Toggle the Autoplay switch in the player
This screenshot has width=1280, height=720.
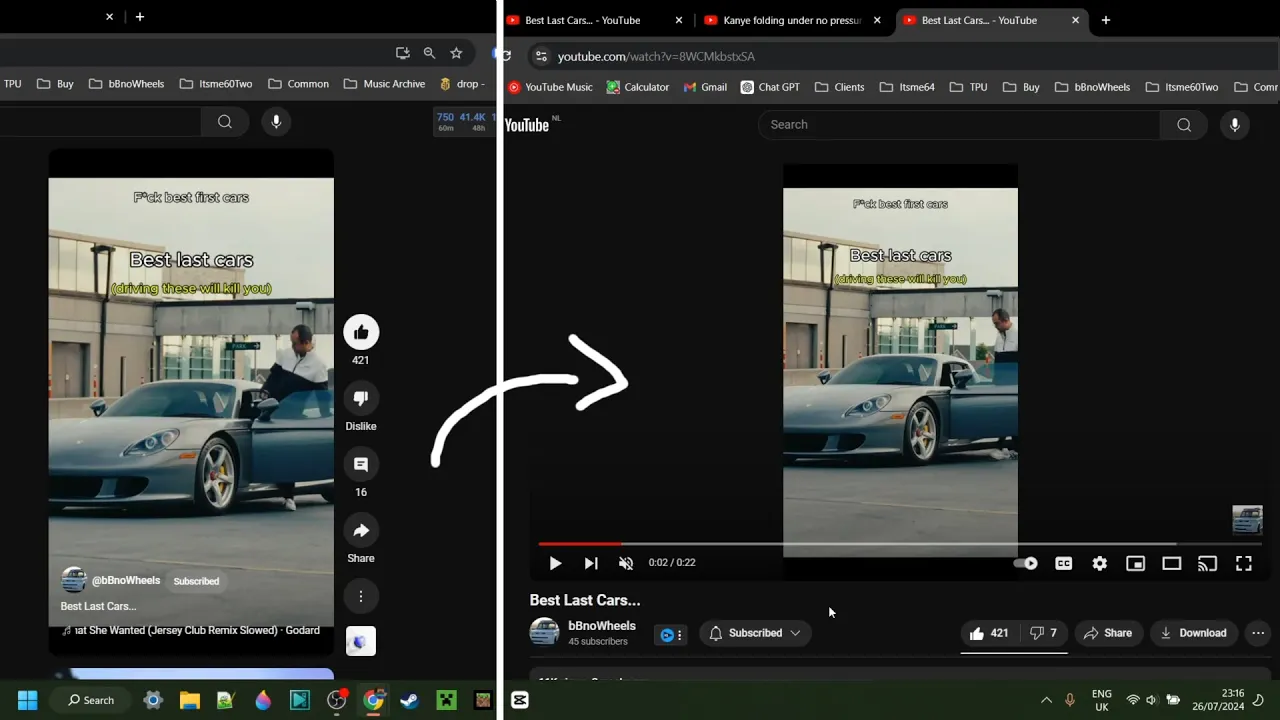pos(1026,563)
